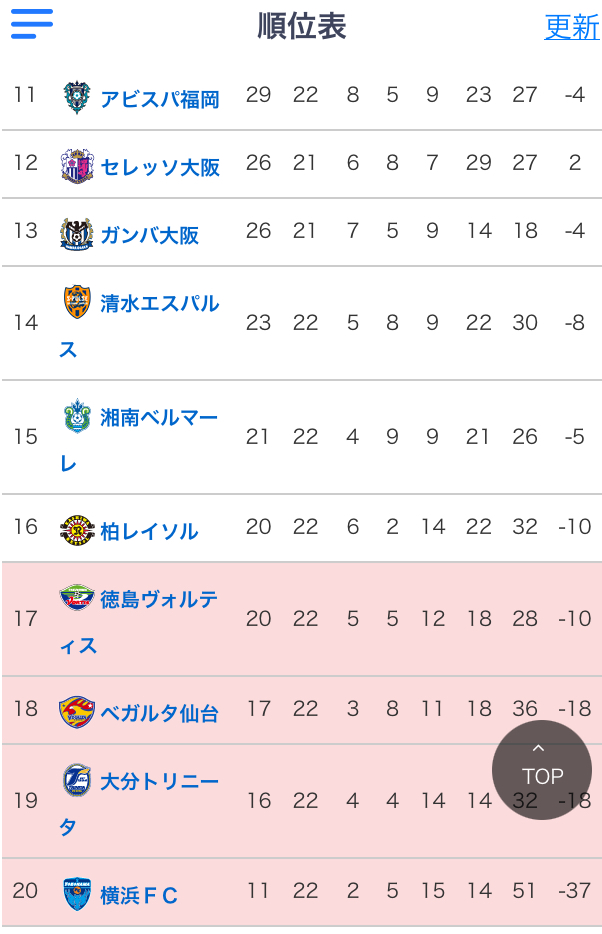The height and width of the screenshot is (934, 602).
Task: Open the hamburger menu icon
Action: coord(32,24)
